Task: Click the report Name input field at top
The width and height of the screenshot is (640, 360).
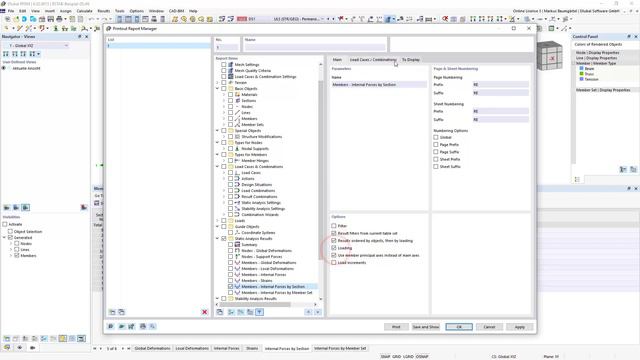Action: pos(314,47)
